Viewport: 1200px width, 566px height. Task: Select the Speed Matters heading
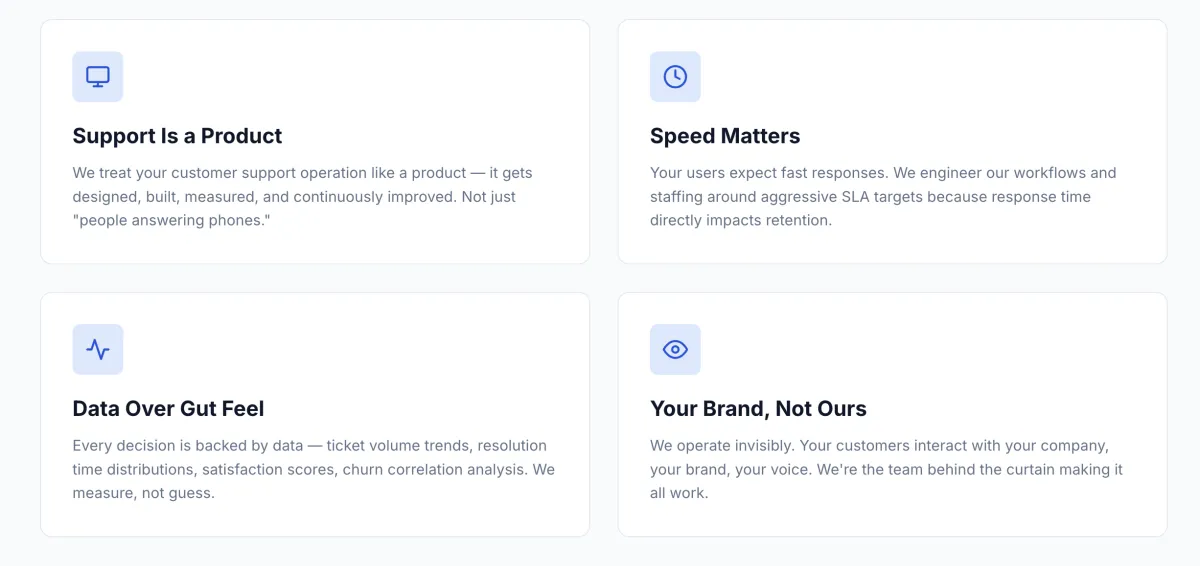(x=725, y=136)
